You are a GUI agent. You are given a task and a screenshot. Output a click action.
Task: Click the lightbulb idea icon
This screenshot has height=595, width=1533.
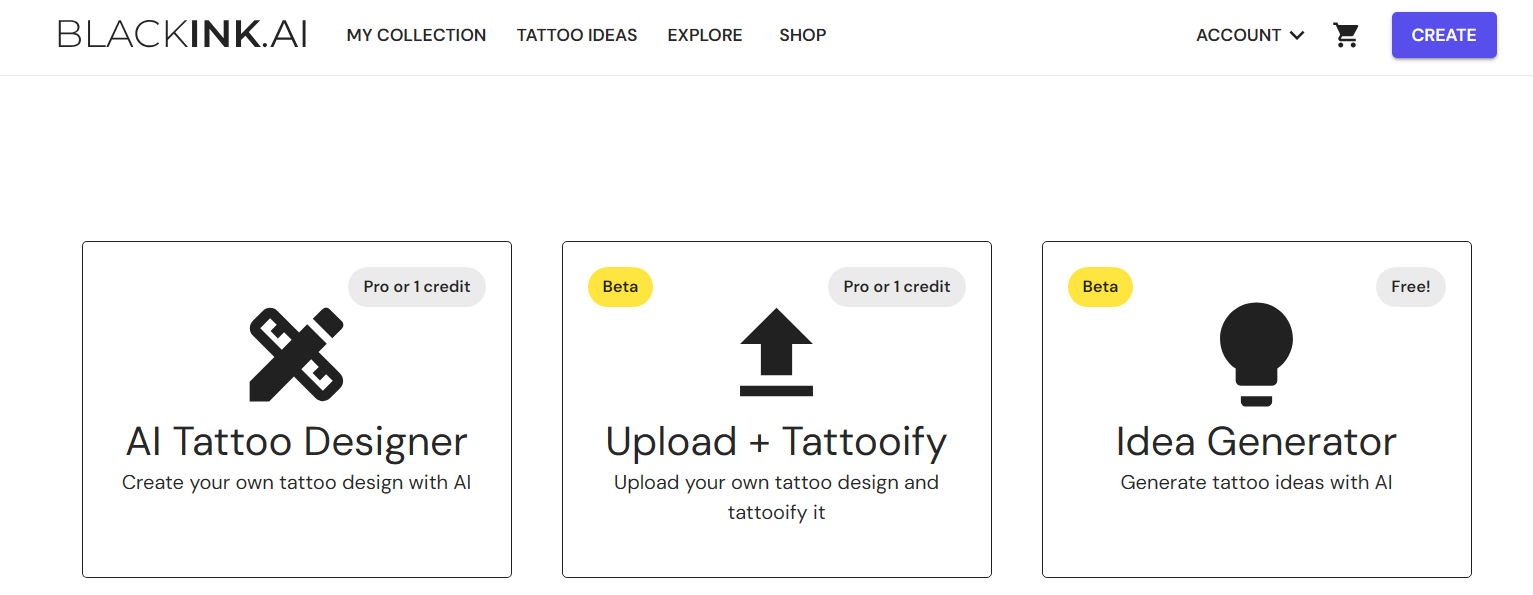(x=1256, y=354)
